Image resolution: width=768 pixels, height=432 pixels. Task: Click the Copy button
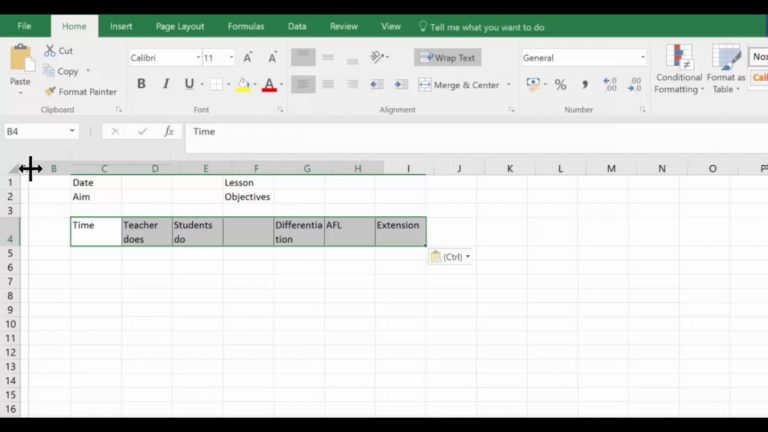click(62, 71)
